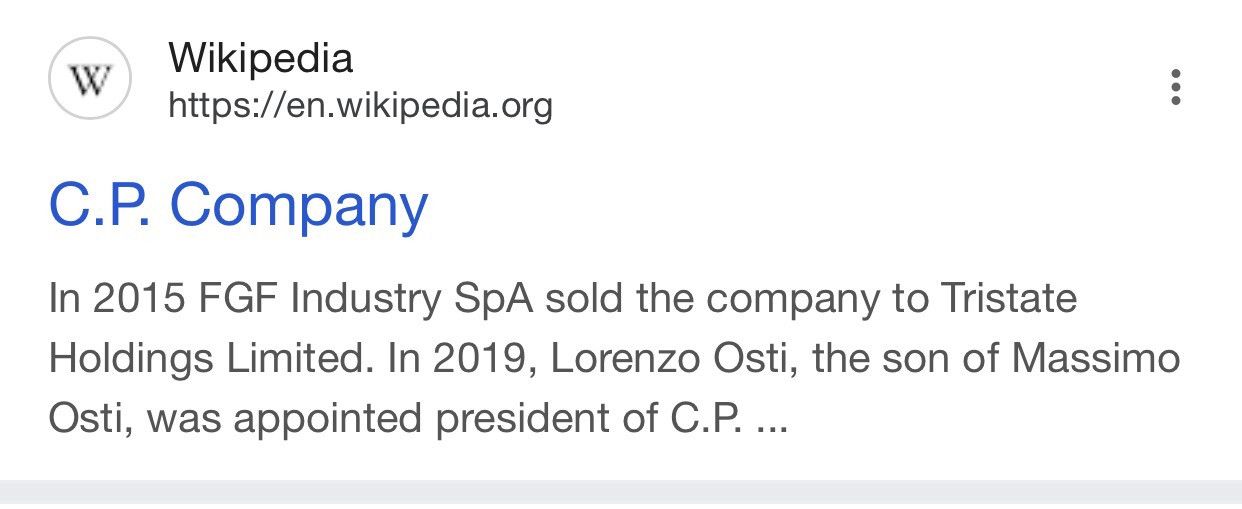Screen dimensions: 1242x509
Task: Click the https://en.wikipedia.org URL
Action: pyautogui.click(x=360, y=104)
